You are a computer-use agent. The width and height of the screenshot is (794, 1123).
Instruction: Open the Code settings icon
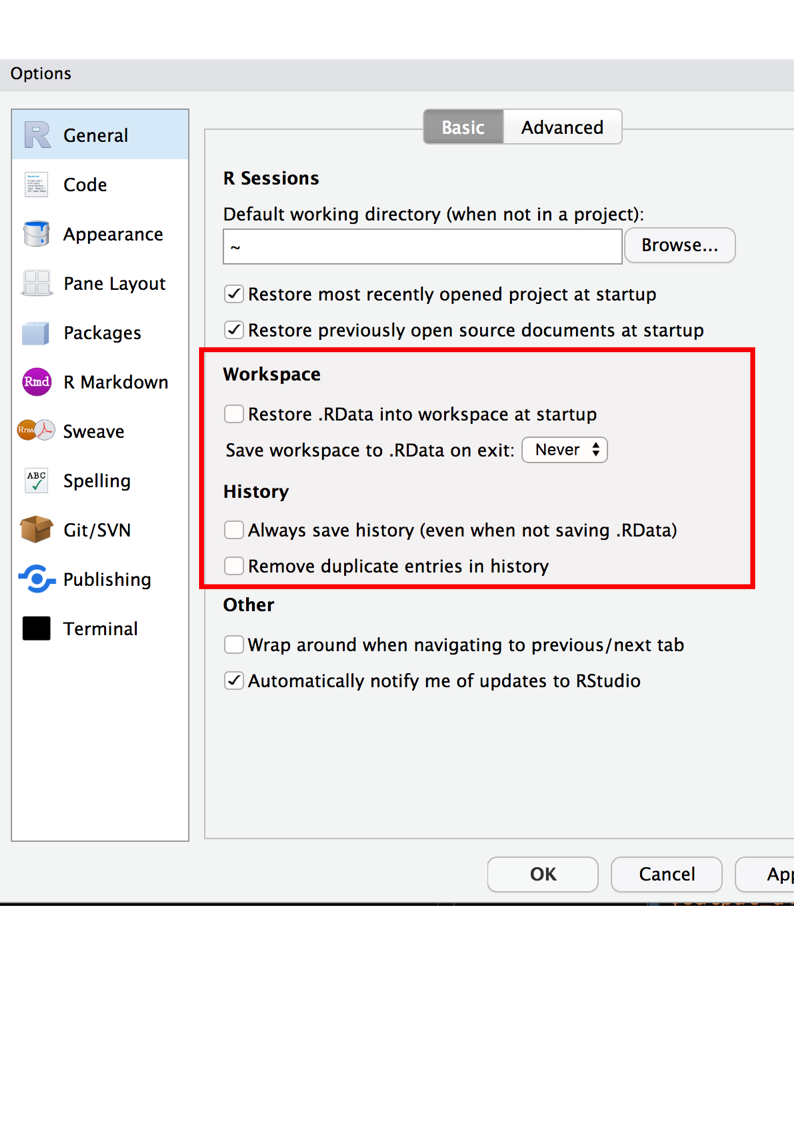coord(36,184)
